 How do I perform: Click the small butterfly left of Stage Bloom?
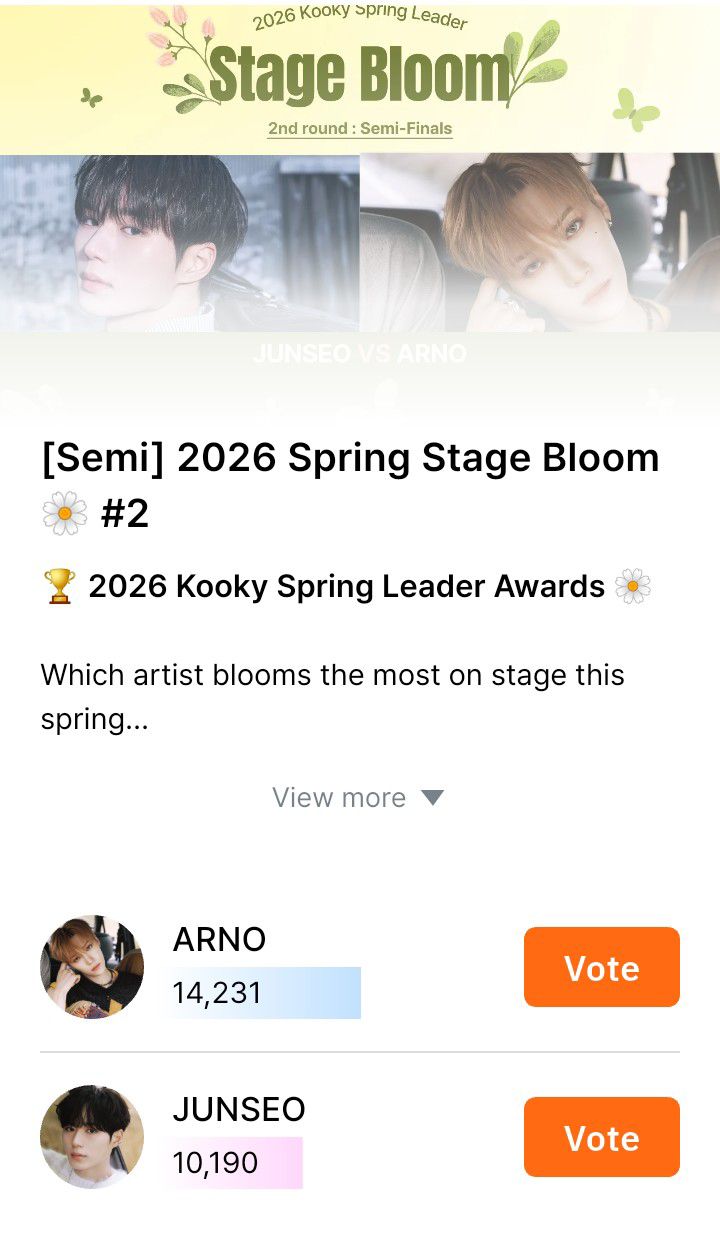(91, 97)
